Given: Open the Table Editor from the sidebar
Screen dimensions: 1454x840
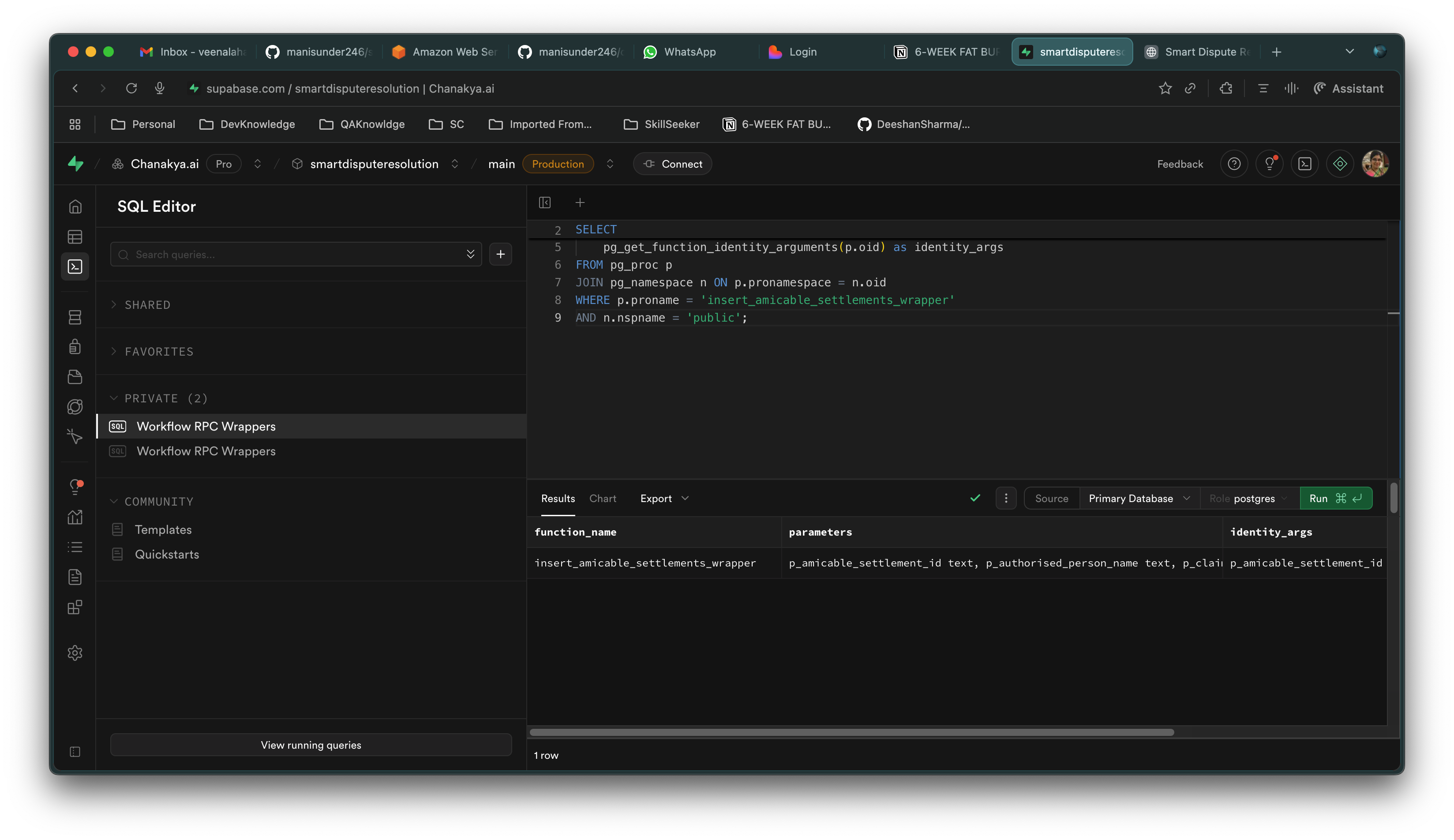Looking at the screenshot, I should 75,236.
